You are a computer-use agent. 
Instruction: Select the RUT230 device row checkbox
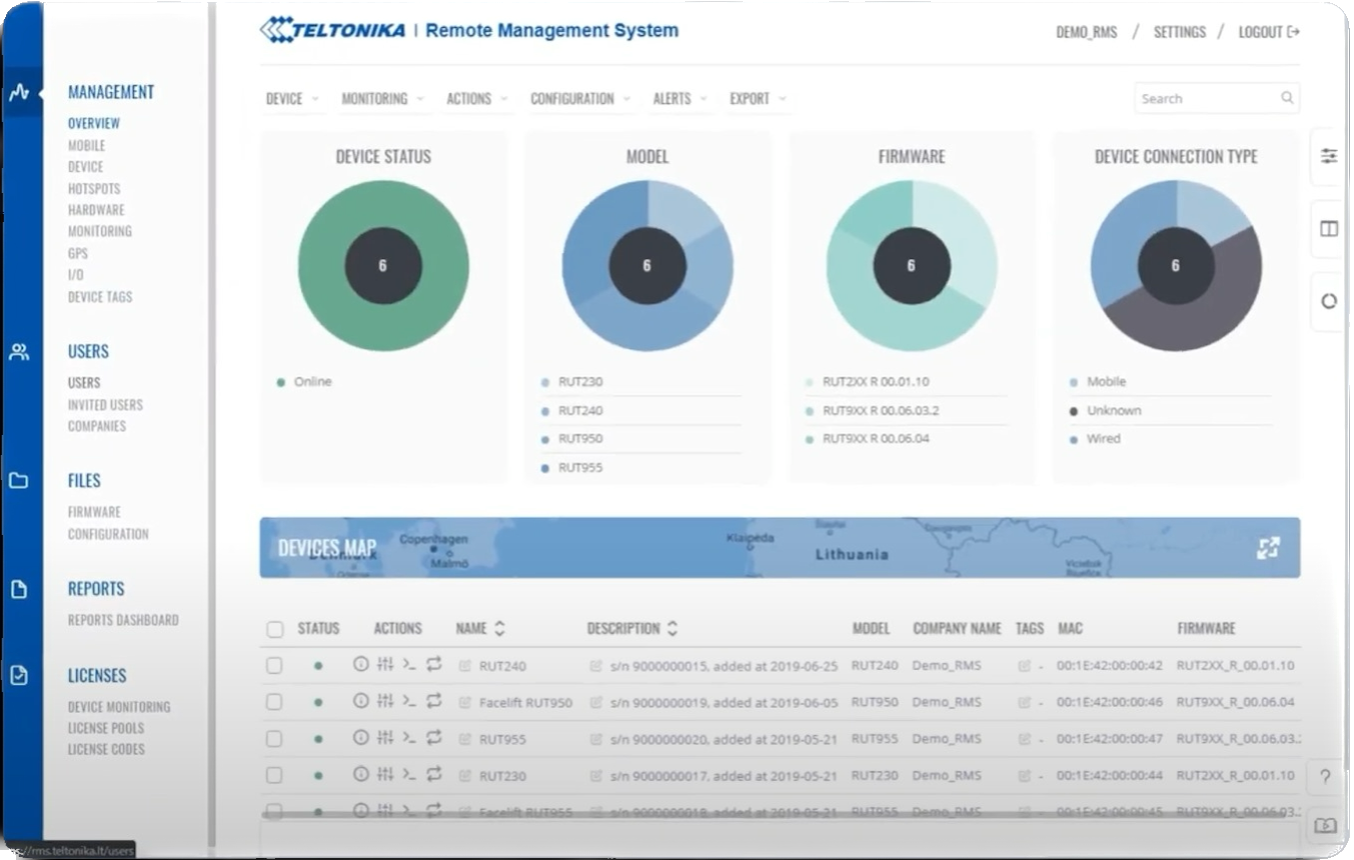274,777
